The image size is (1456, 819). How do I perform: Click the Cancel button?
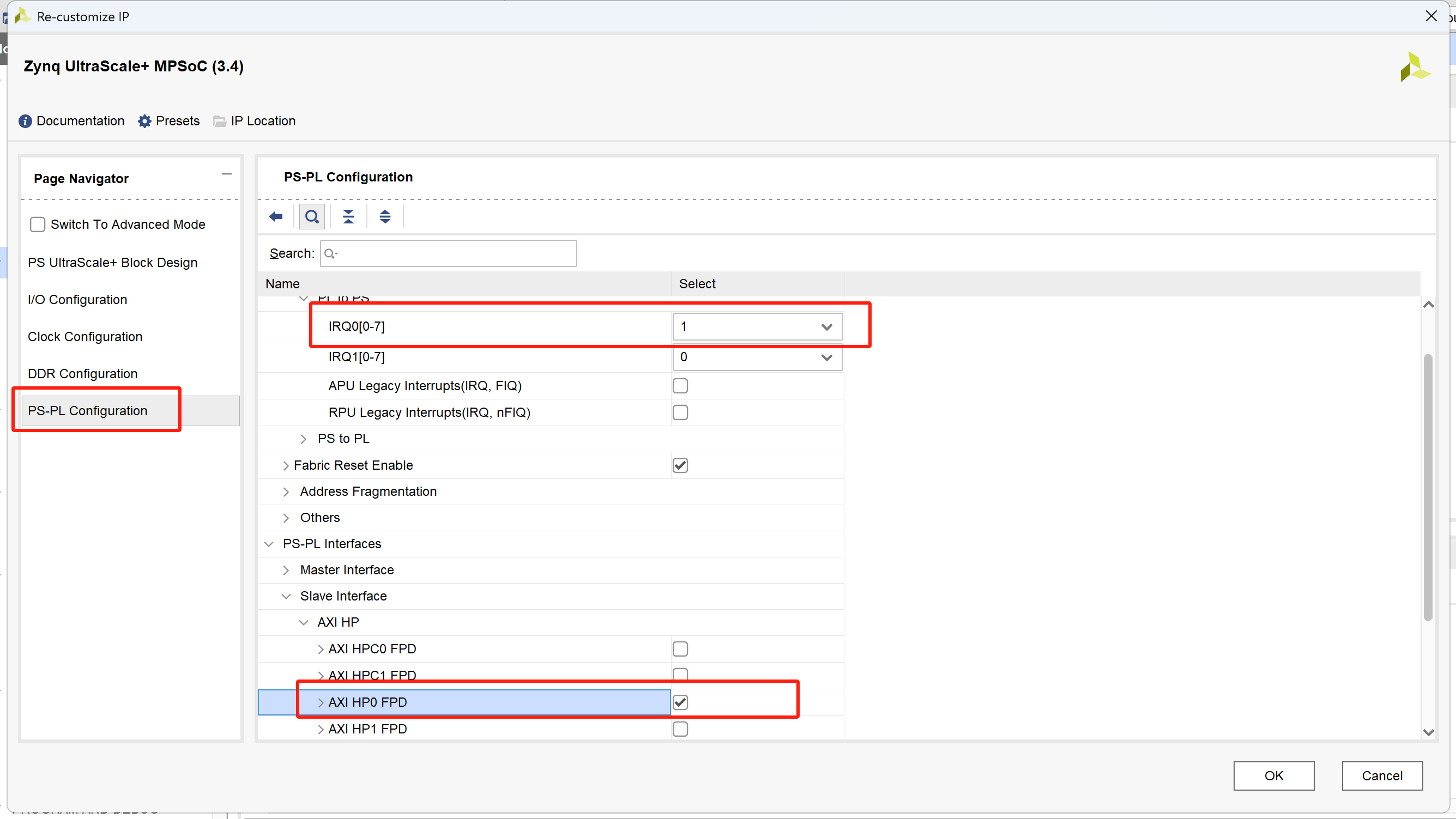(1382, 776)
